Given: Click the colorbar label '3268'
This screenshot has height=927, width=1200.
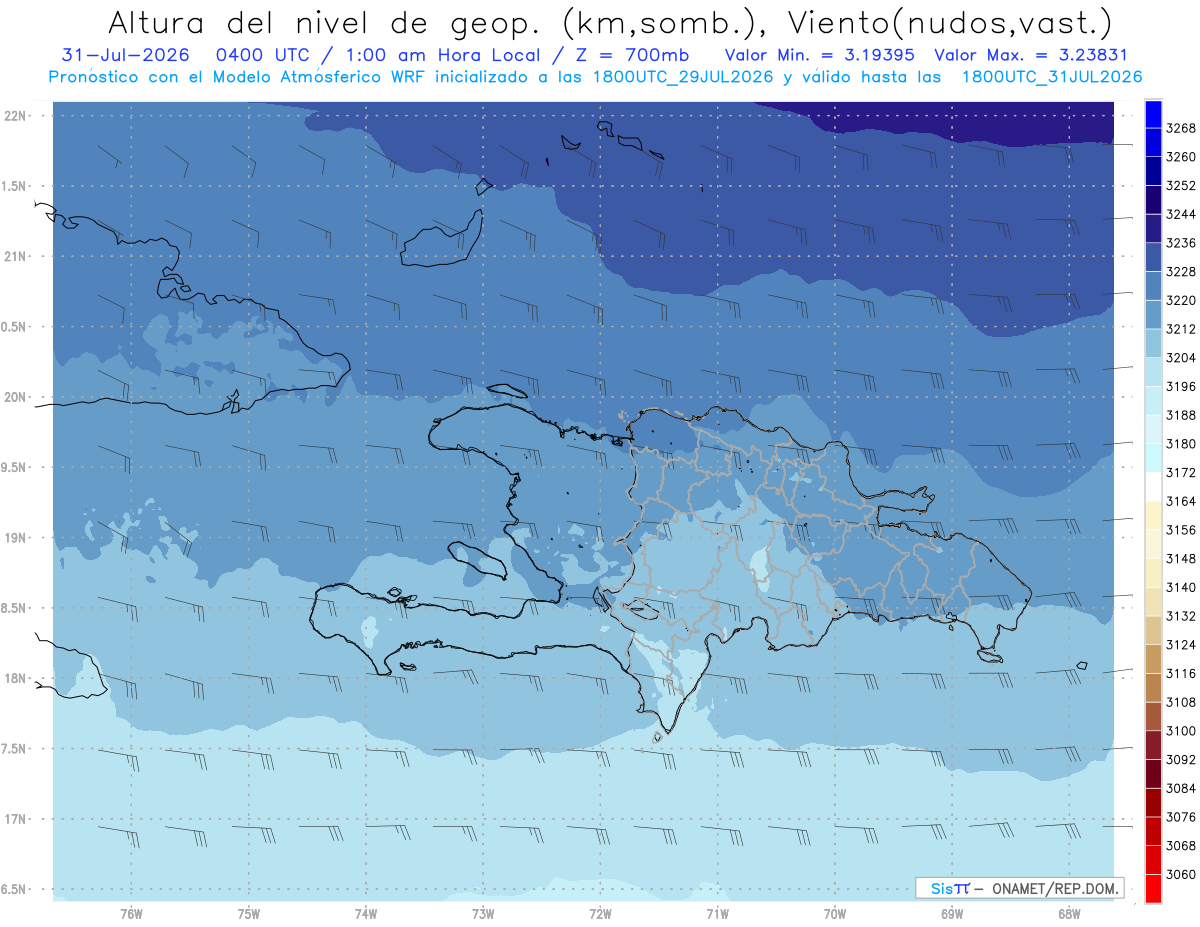Looking at the screenshot, I should tap(1181, 128).
